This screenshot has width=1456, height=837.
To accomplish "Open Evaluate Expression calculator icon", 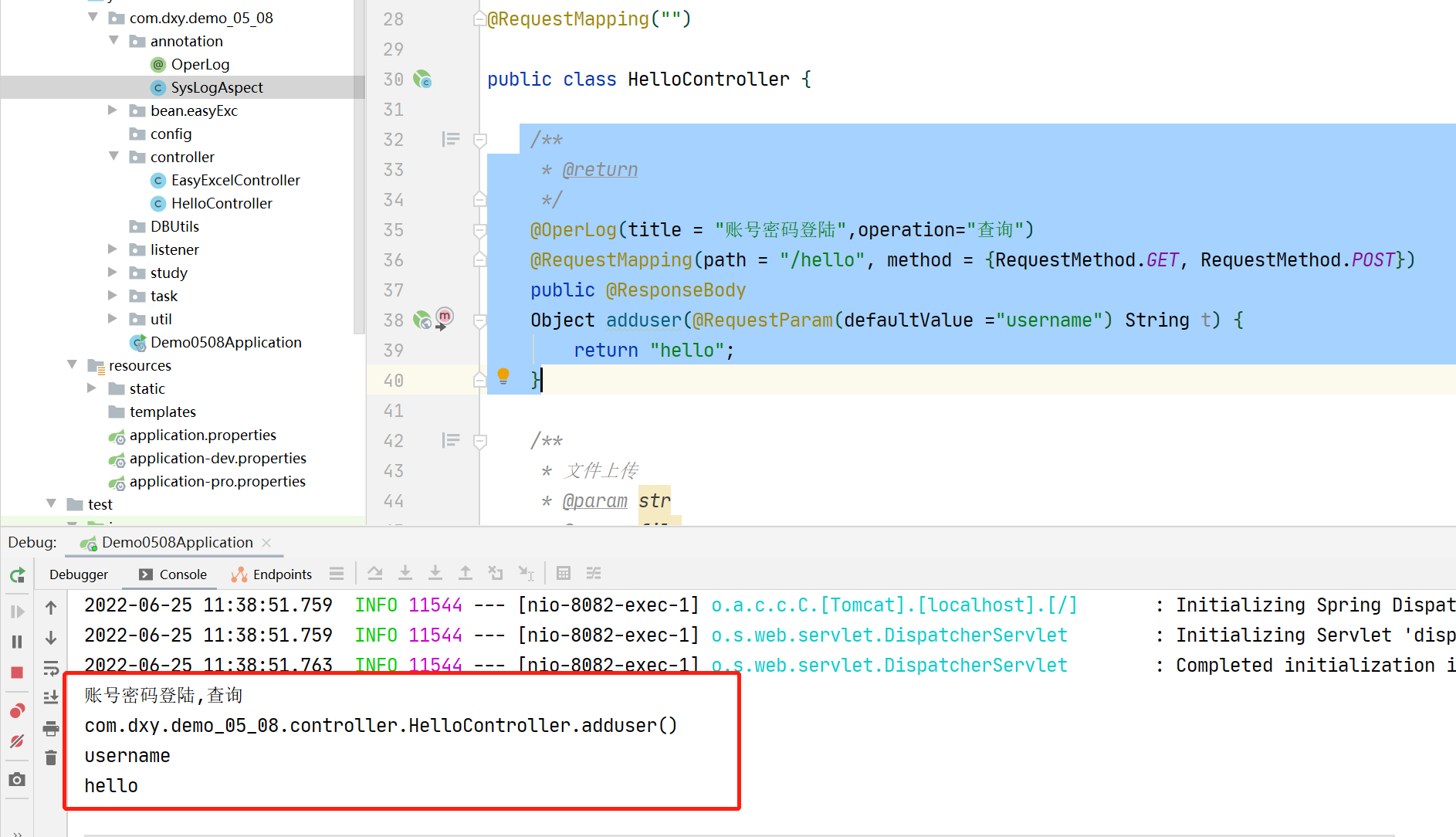I will [x=564, y=573].
